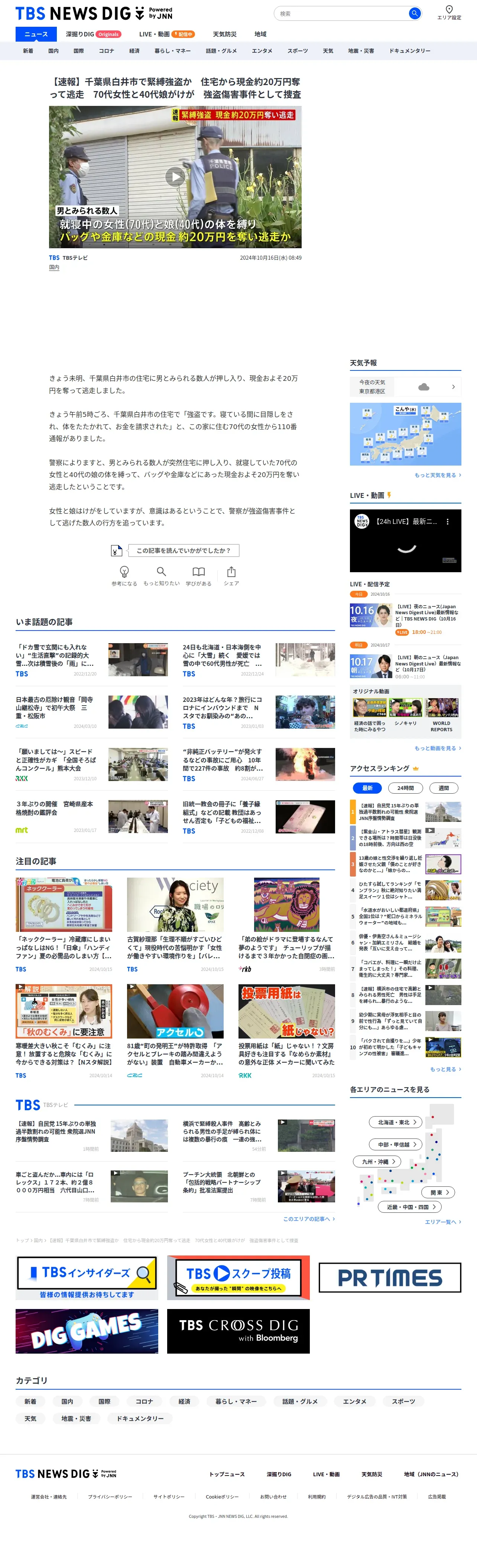Open the 天気防災 tab
The width and height of the screenshot is (477, 1568).
pos(224,34)
